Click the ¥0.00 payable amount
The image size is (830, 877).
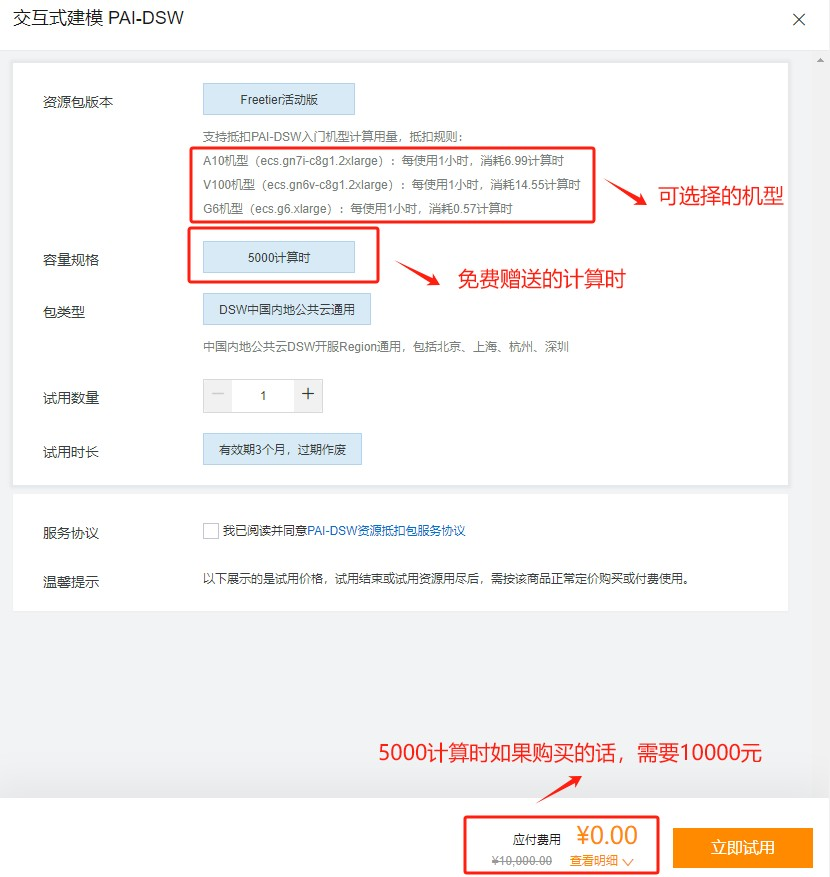[606, 834]
